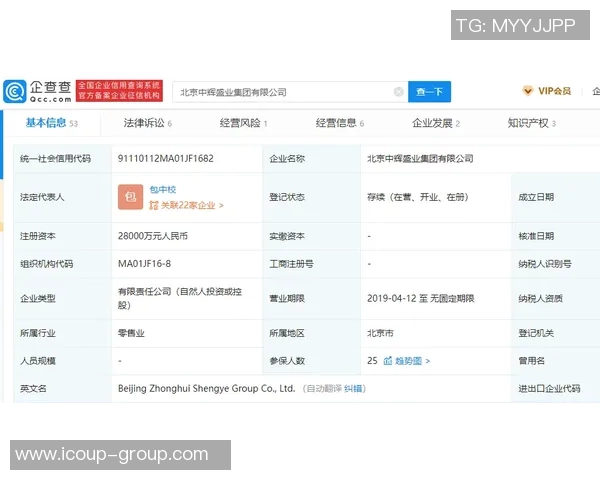This screenshot has width=600, height=480.
Task: Open the 关联22家企业 linked companies icon
Action: point(153,206)
